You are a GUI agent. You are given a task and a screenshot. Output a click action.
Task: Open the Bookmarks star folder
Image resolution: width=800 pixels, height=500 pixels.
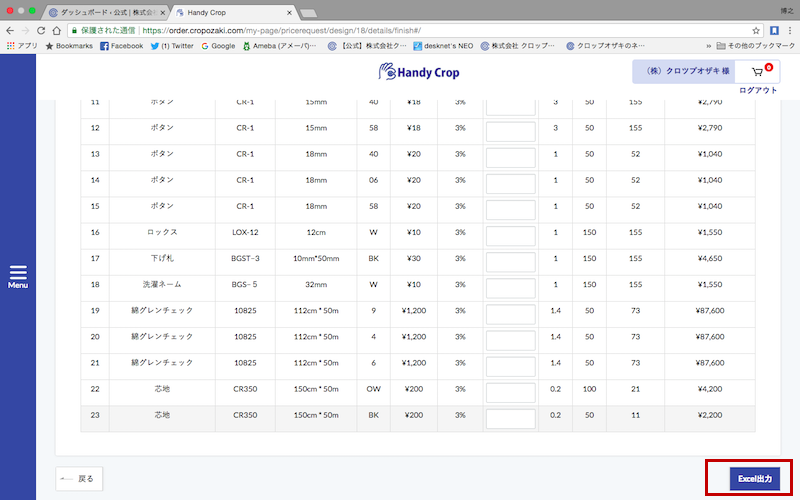(69, 46)
